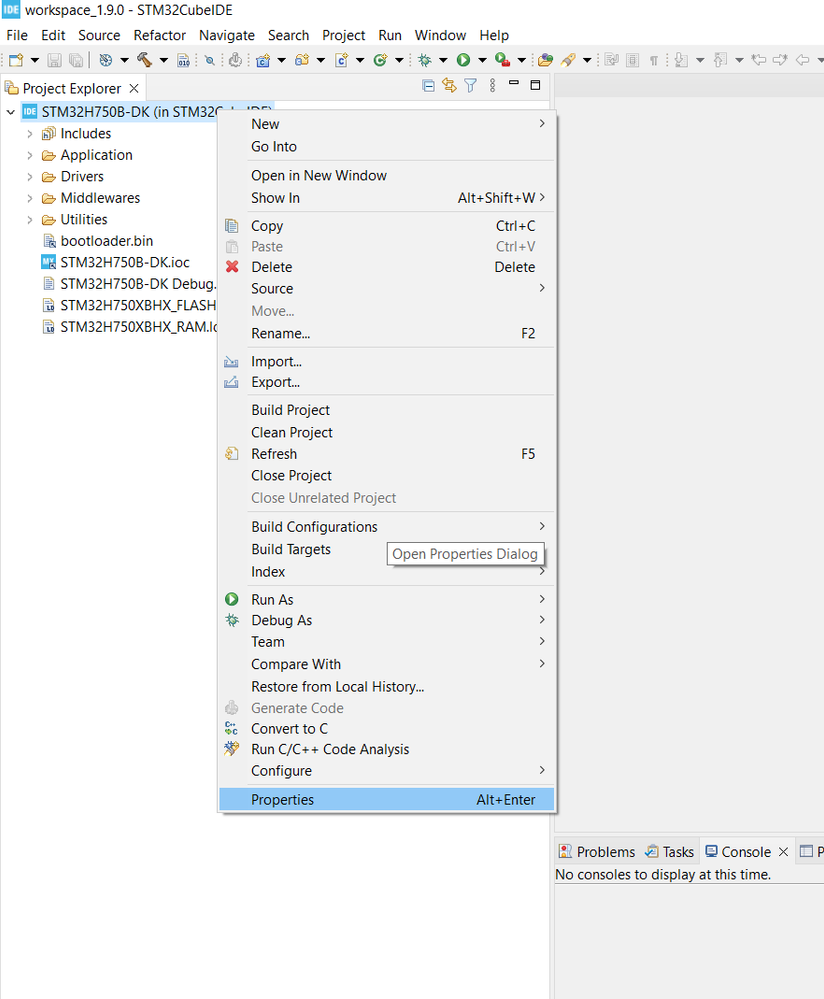Close the Console tab
The image size is (824, 999).
(x=784, y=852)
